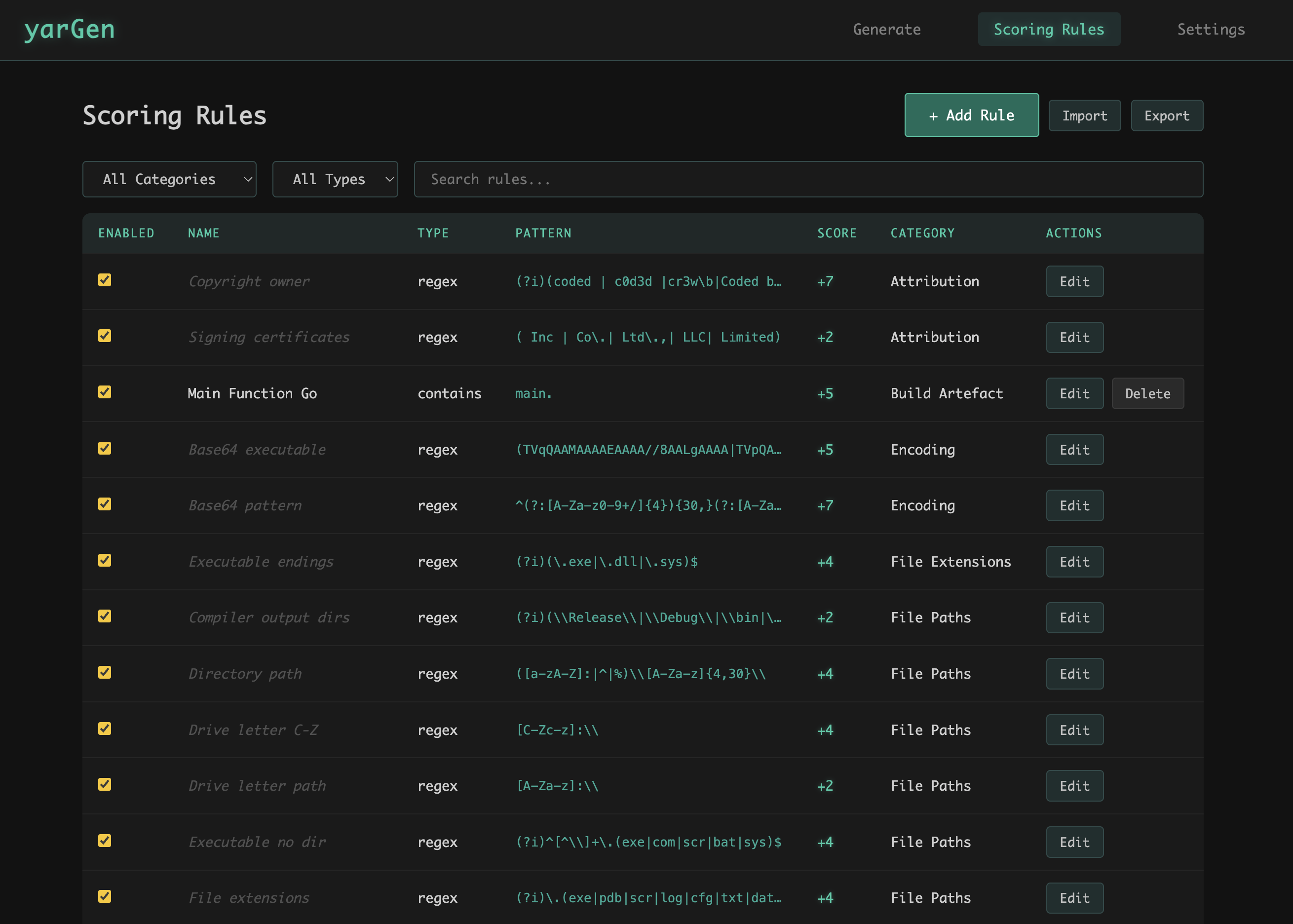Edit the Main Function Go rule
This screenshot has height=924, width=1293.
(x=1074, y=394)
